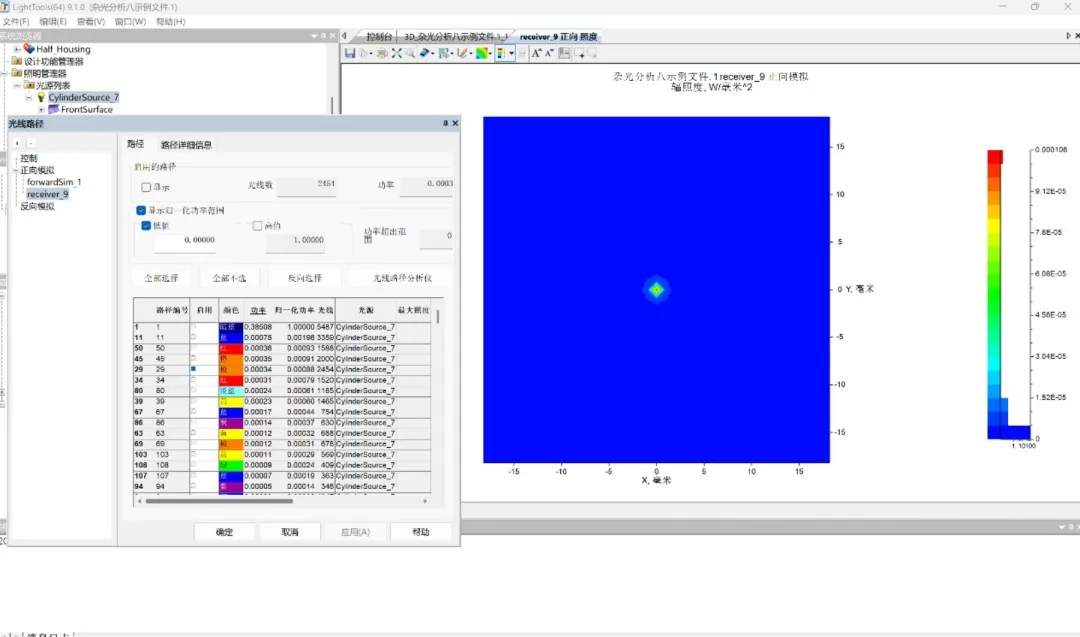The image size is (1080, 637).
Task: Click the CylinderSource_7 light bulb icon
Action: tap(41, 98)
